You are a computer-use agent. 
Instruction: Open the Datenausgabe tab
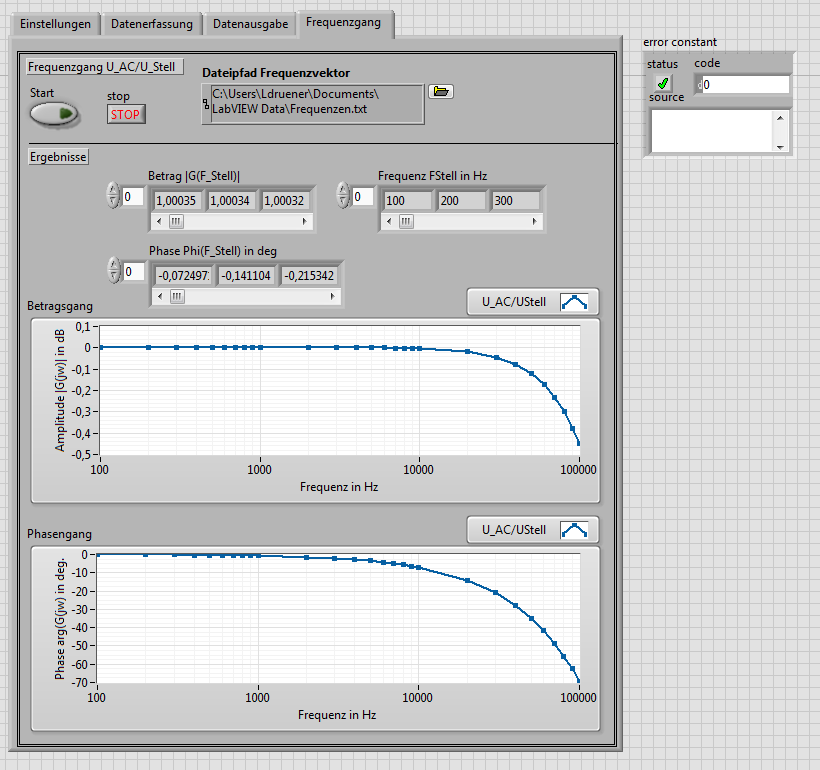pos(250,24)
